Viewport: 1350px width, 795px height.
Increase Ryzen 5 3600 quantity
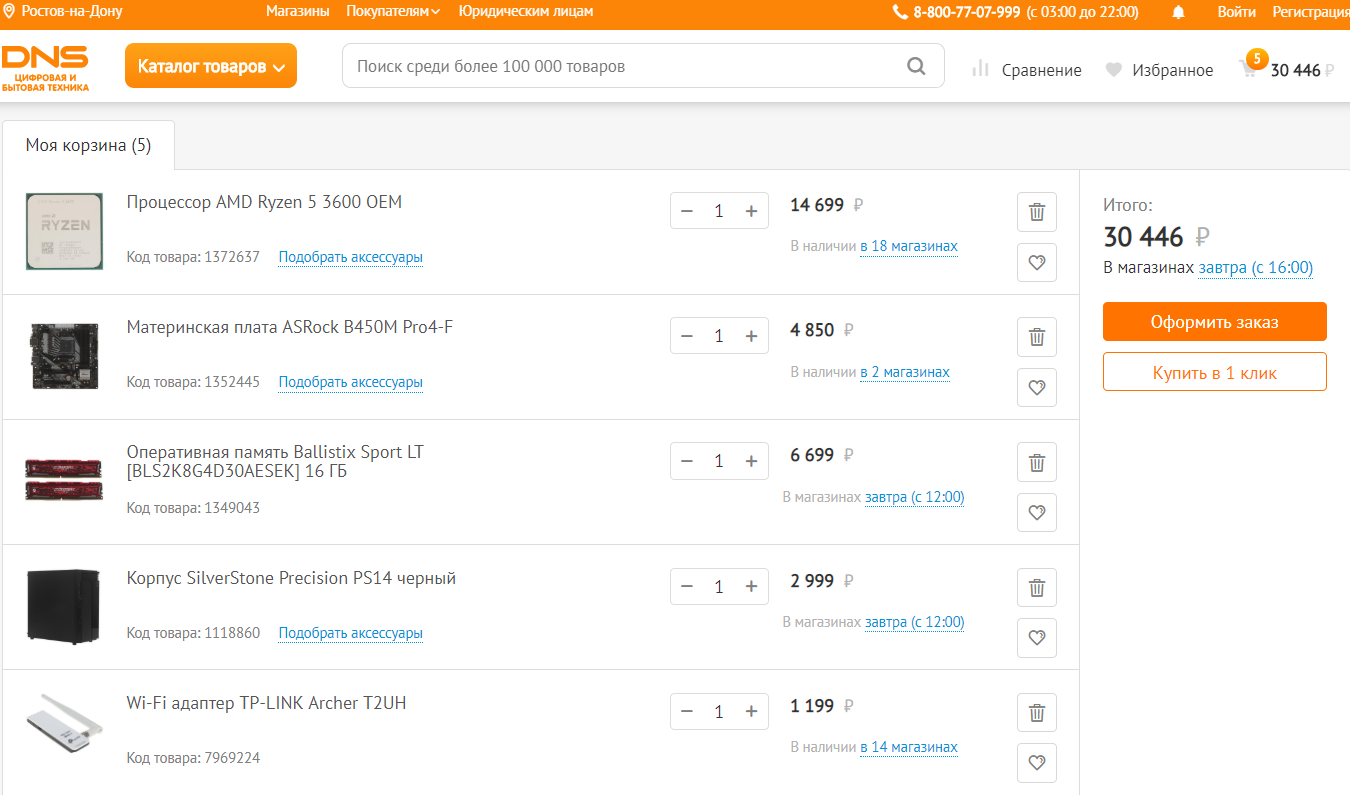[752, 211]
